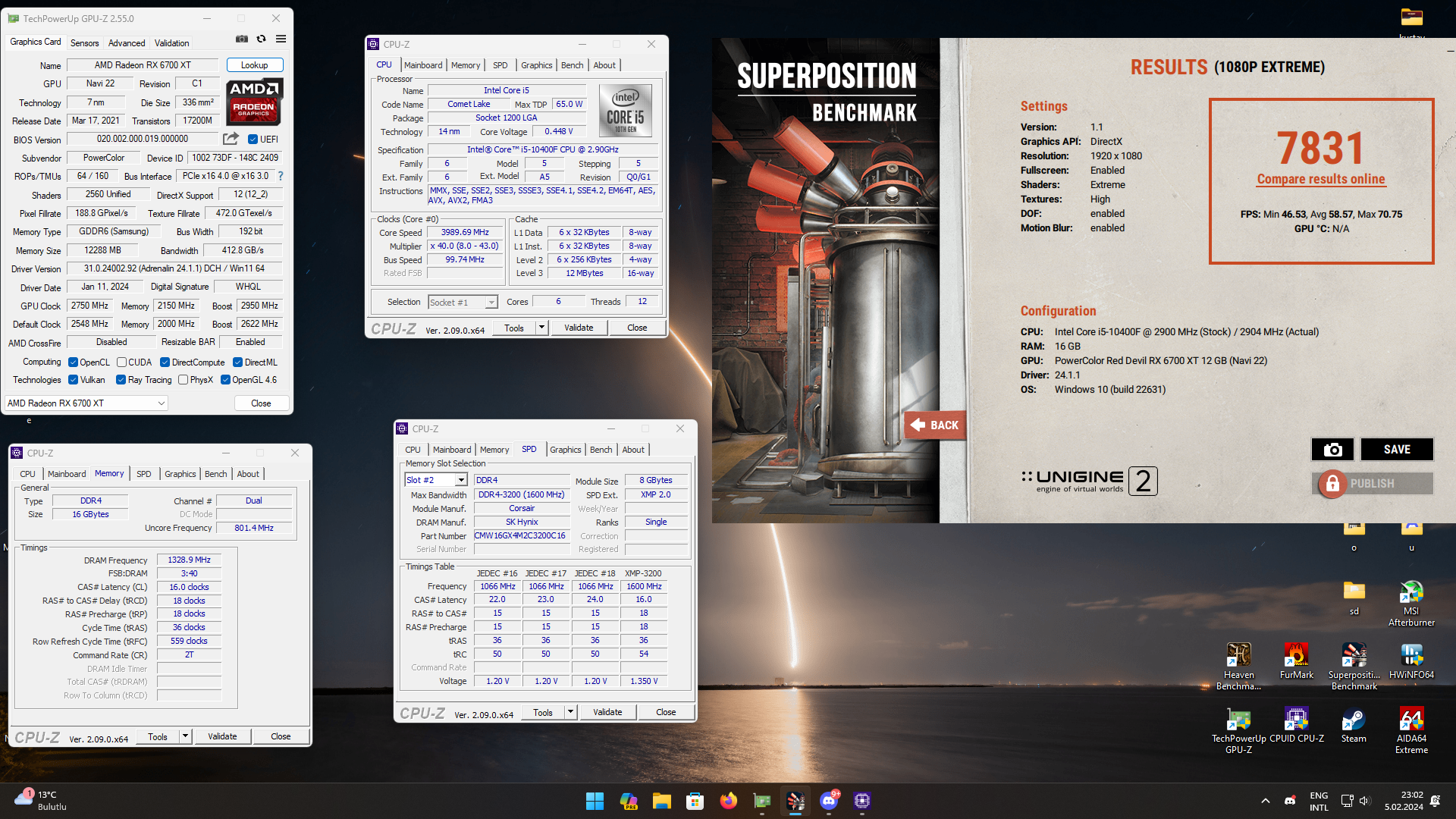Click Close button in GPU-Z window

[261, 403]
